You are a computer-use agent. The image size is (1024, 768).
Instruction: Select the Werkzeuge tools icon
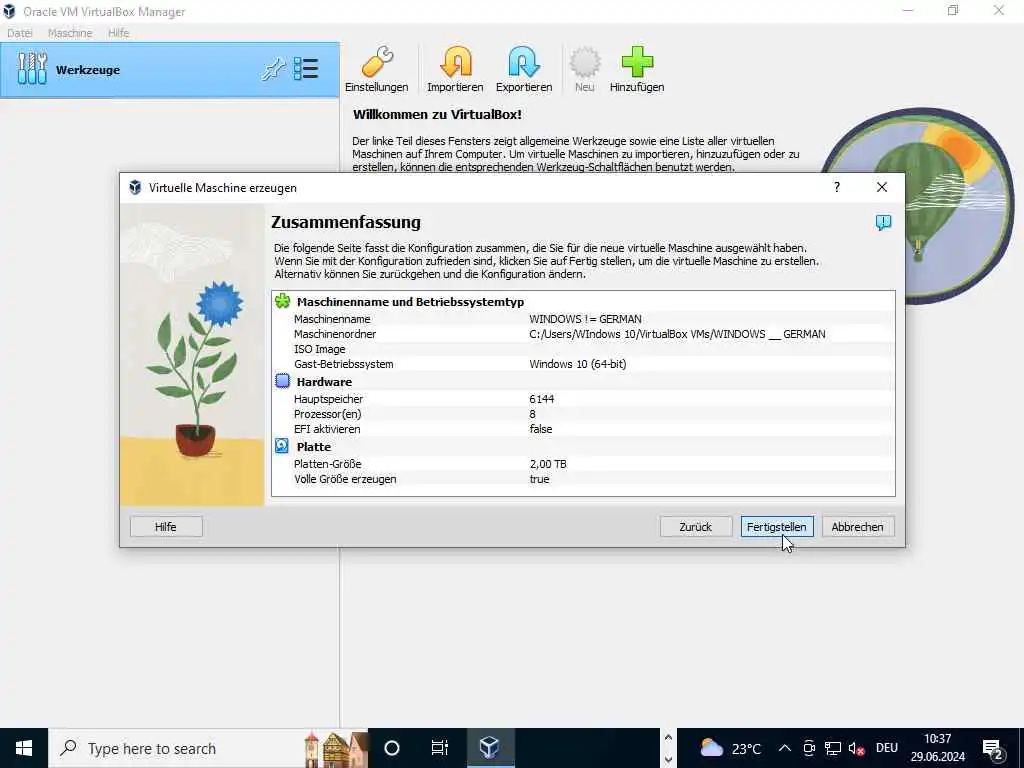pyautogui.click(x=32, y=69)
